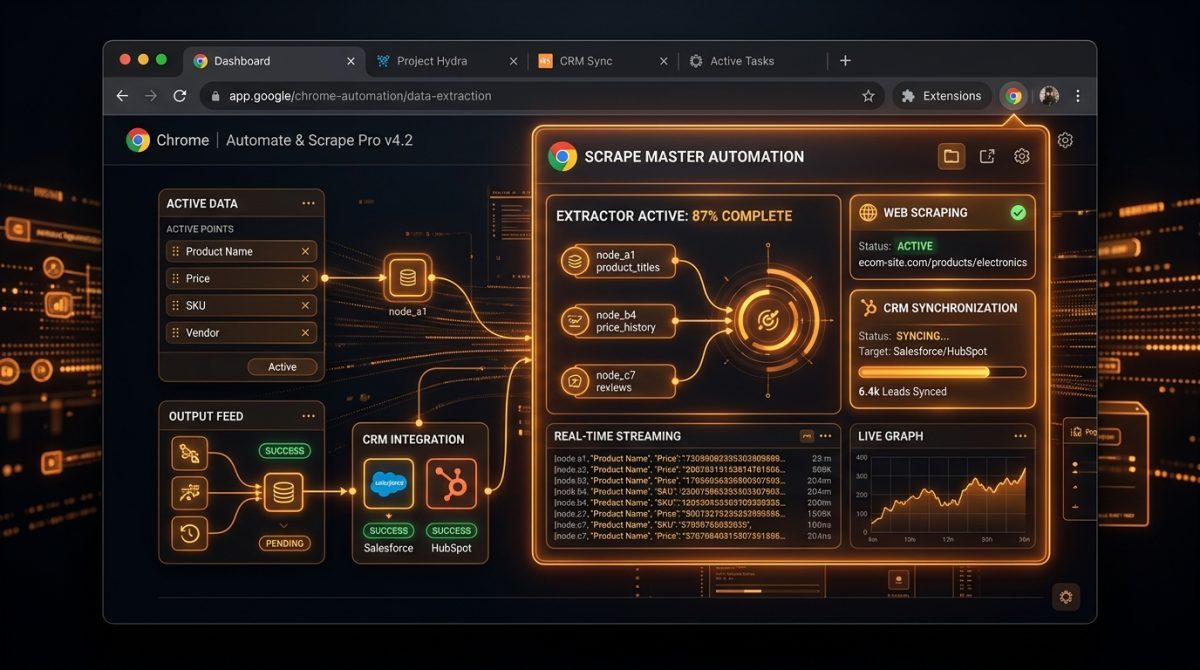Remove the Product Name data point
The height and width of the screenshot is (670, 1200).
pyautogui.click(x=306, y=252)
